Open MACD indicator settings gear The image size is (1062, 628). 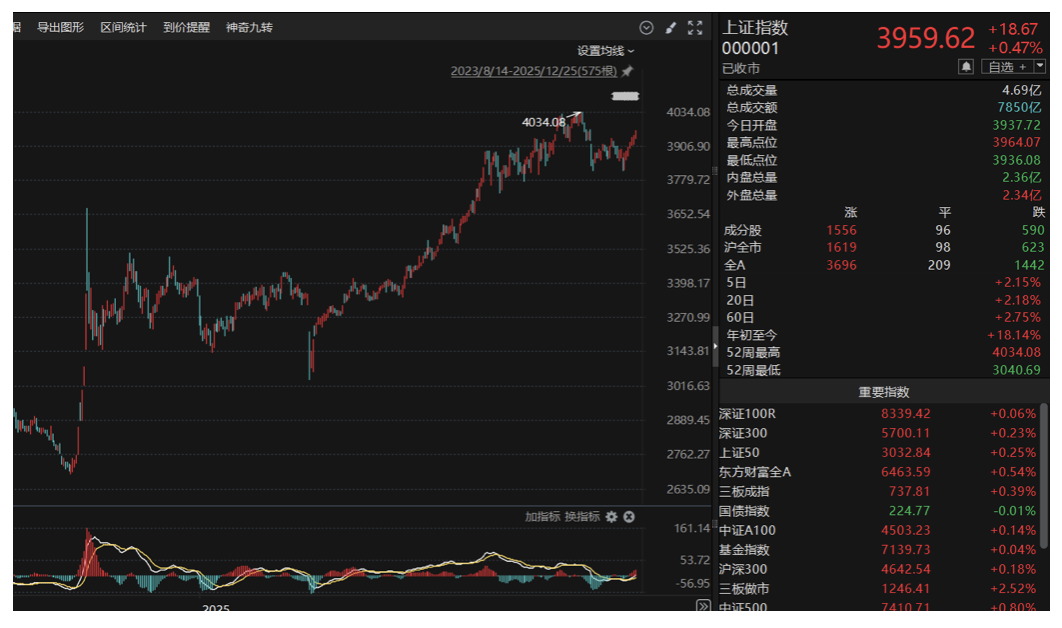click(611, 517)
